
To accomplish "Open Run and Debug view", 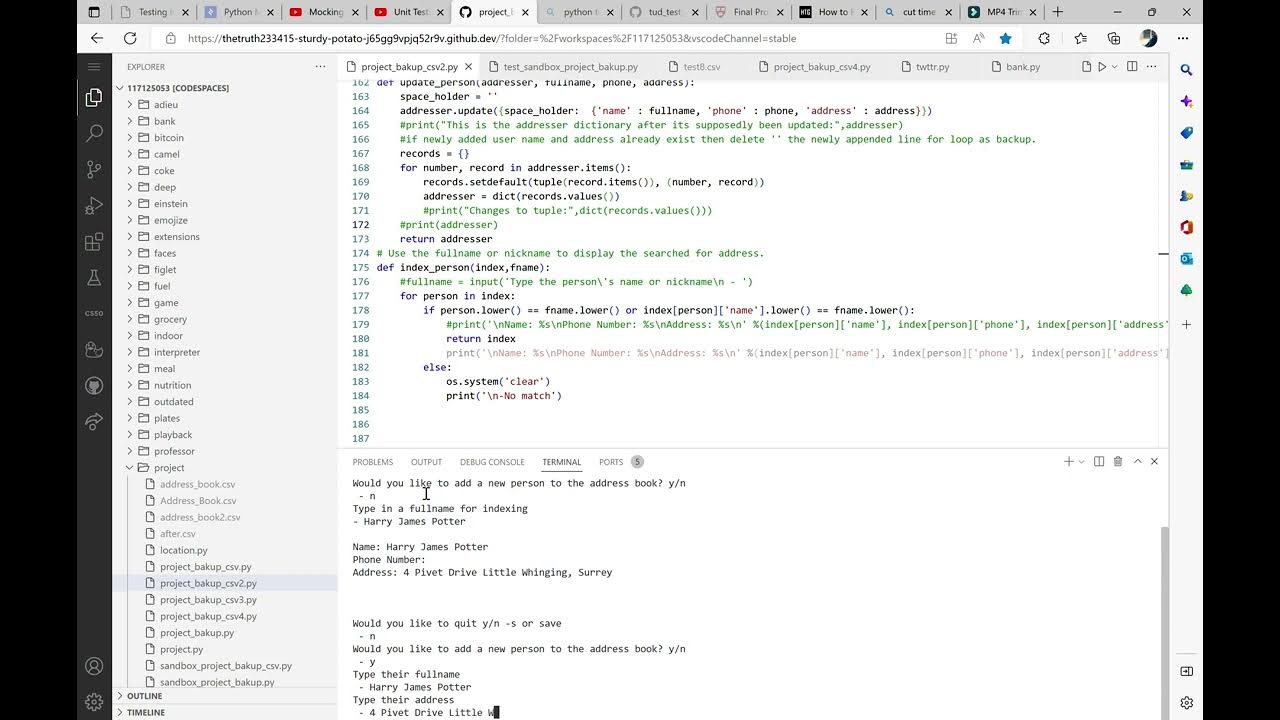I will [94, 205].
